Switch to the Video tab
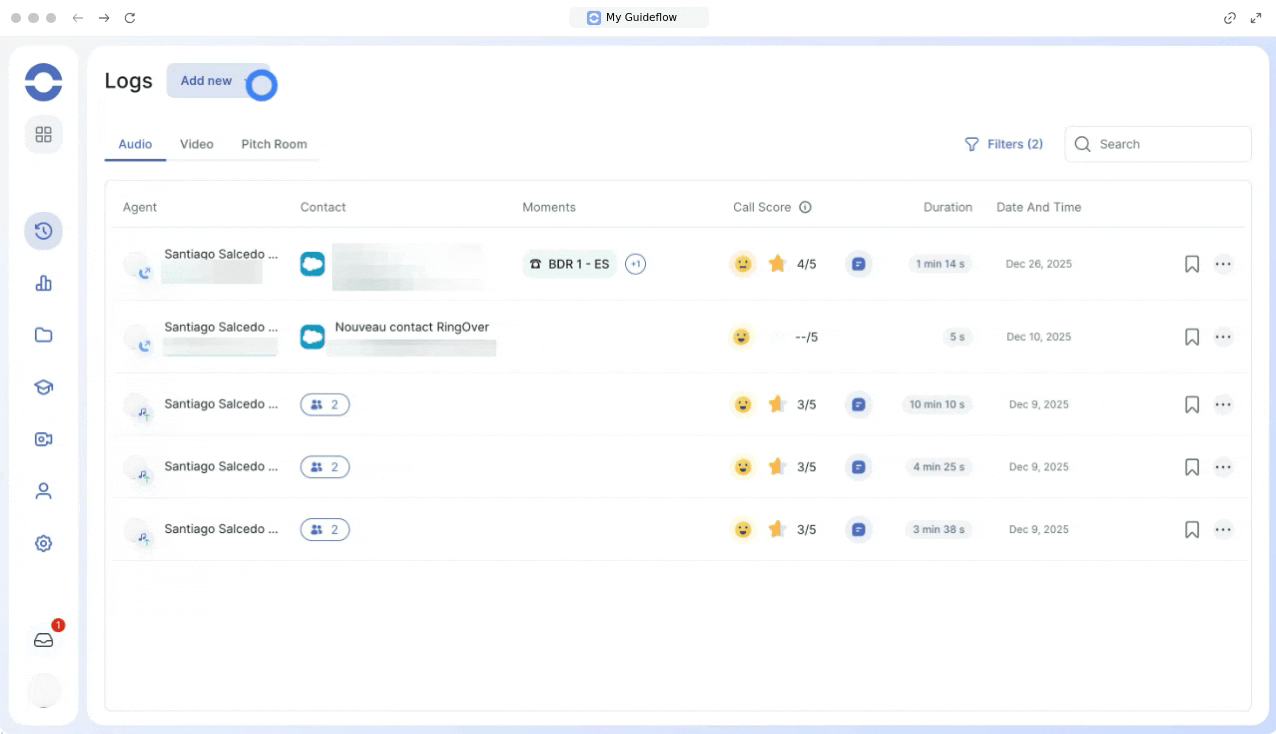Viewport: 1276px width, 734px height. point(196,144)
